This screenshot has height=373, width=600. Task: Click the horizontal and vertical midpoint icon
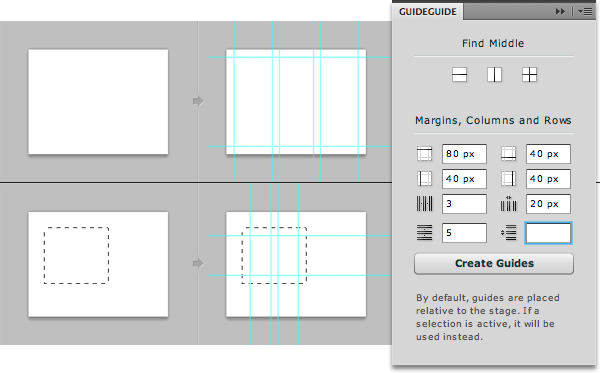point(530,75)
